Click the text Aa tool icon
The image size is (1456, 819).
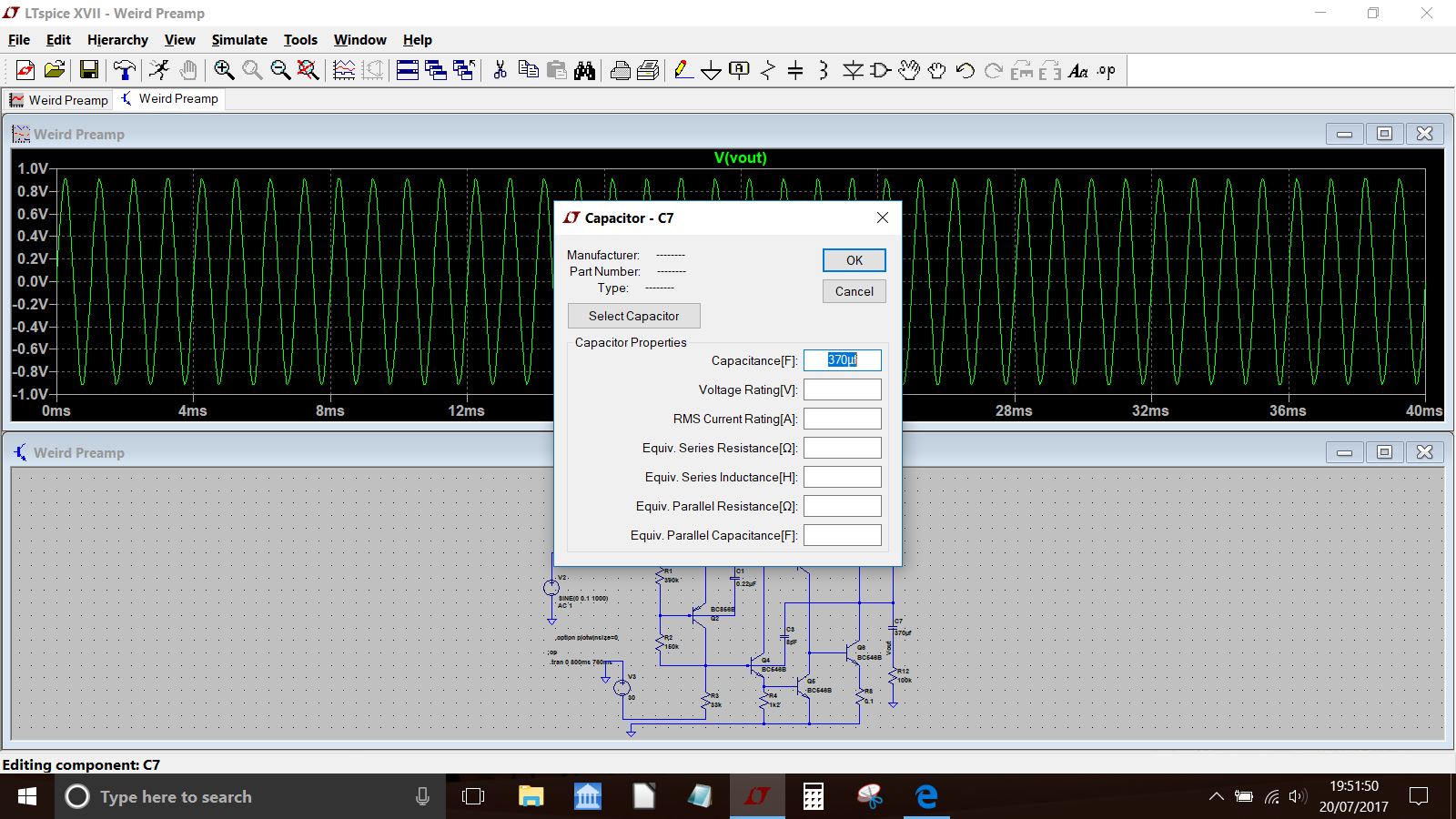[x=1078, y=70]
